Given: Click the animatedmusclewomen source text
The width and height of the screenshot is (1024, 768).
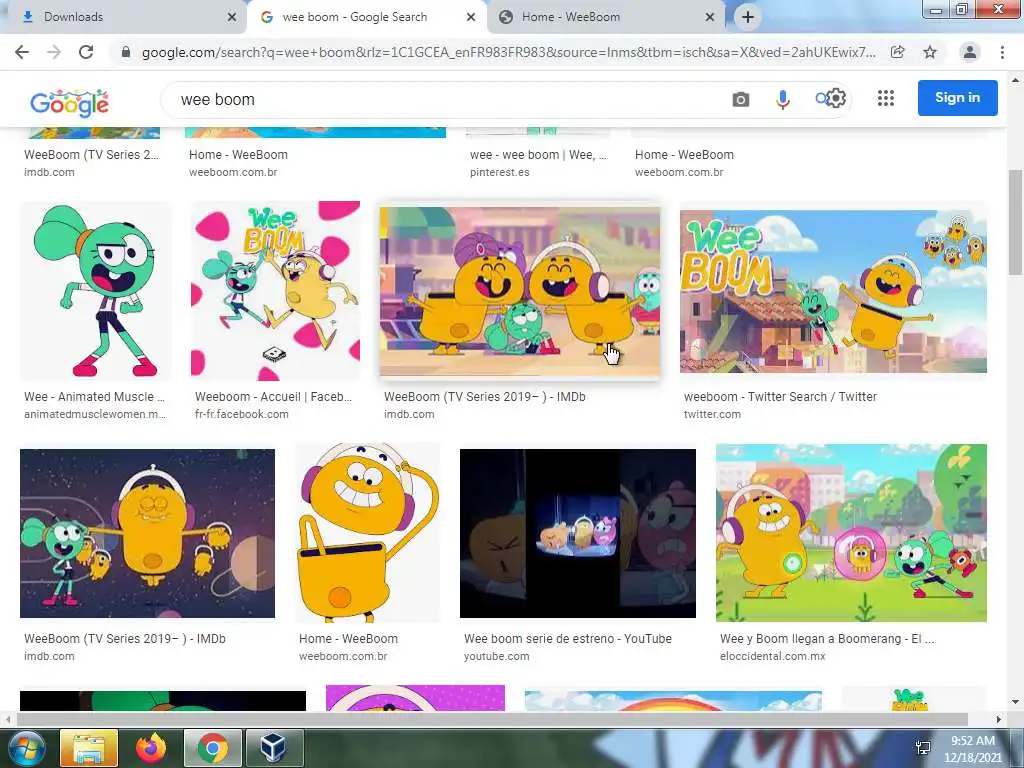Looking at the screenshot, I should tap(95, 414).
